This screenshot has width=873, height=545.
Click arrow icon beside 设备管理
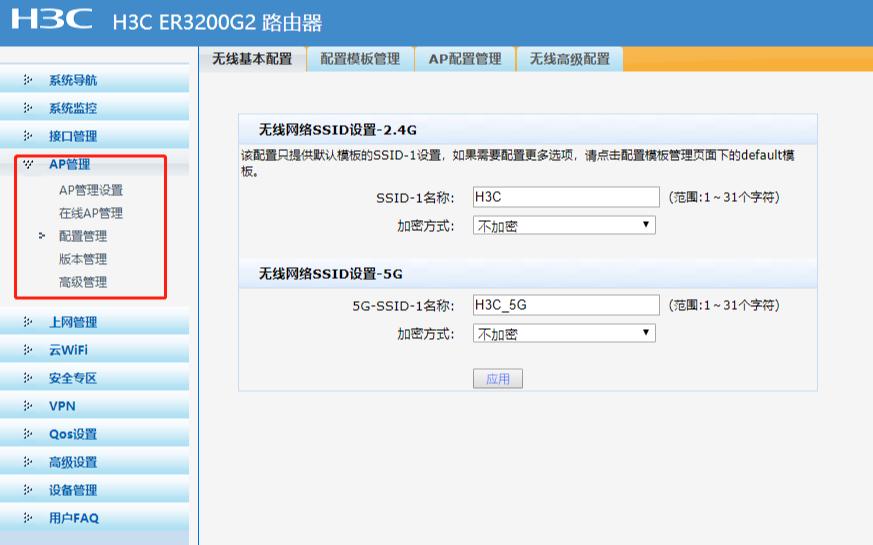coord(28,490)
